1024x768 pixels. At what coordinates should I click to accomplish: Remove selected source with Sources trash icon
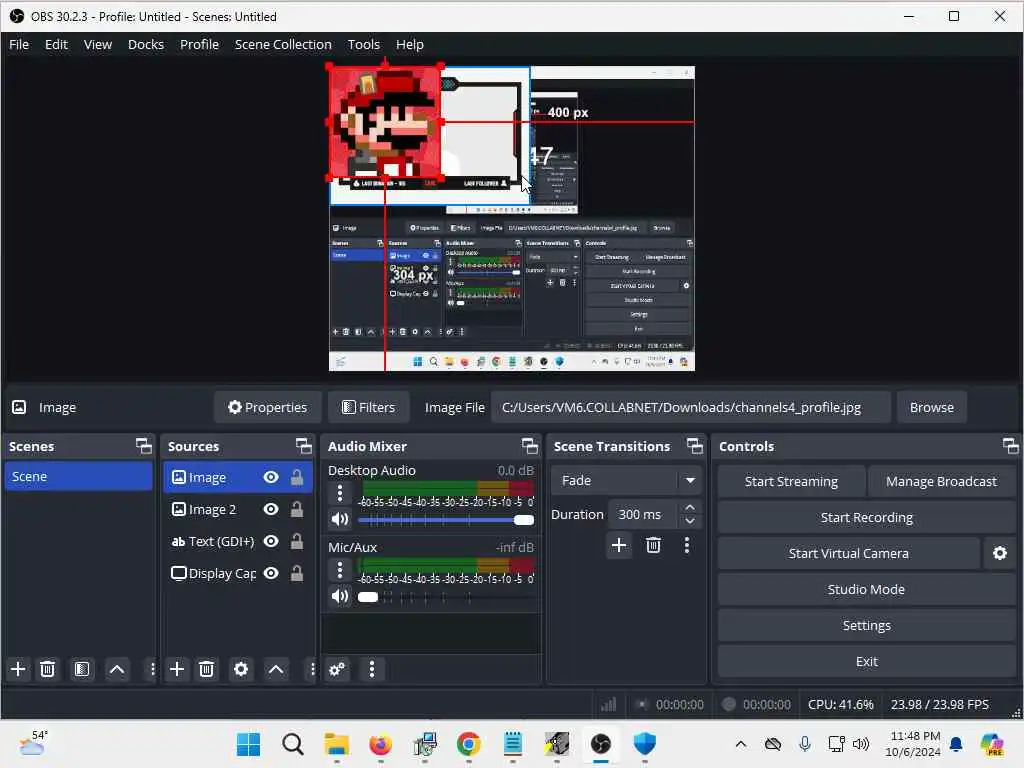pos(206,669)
